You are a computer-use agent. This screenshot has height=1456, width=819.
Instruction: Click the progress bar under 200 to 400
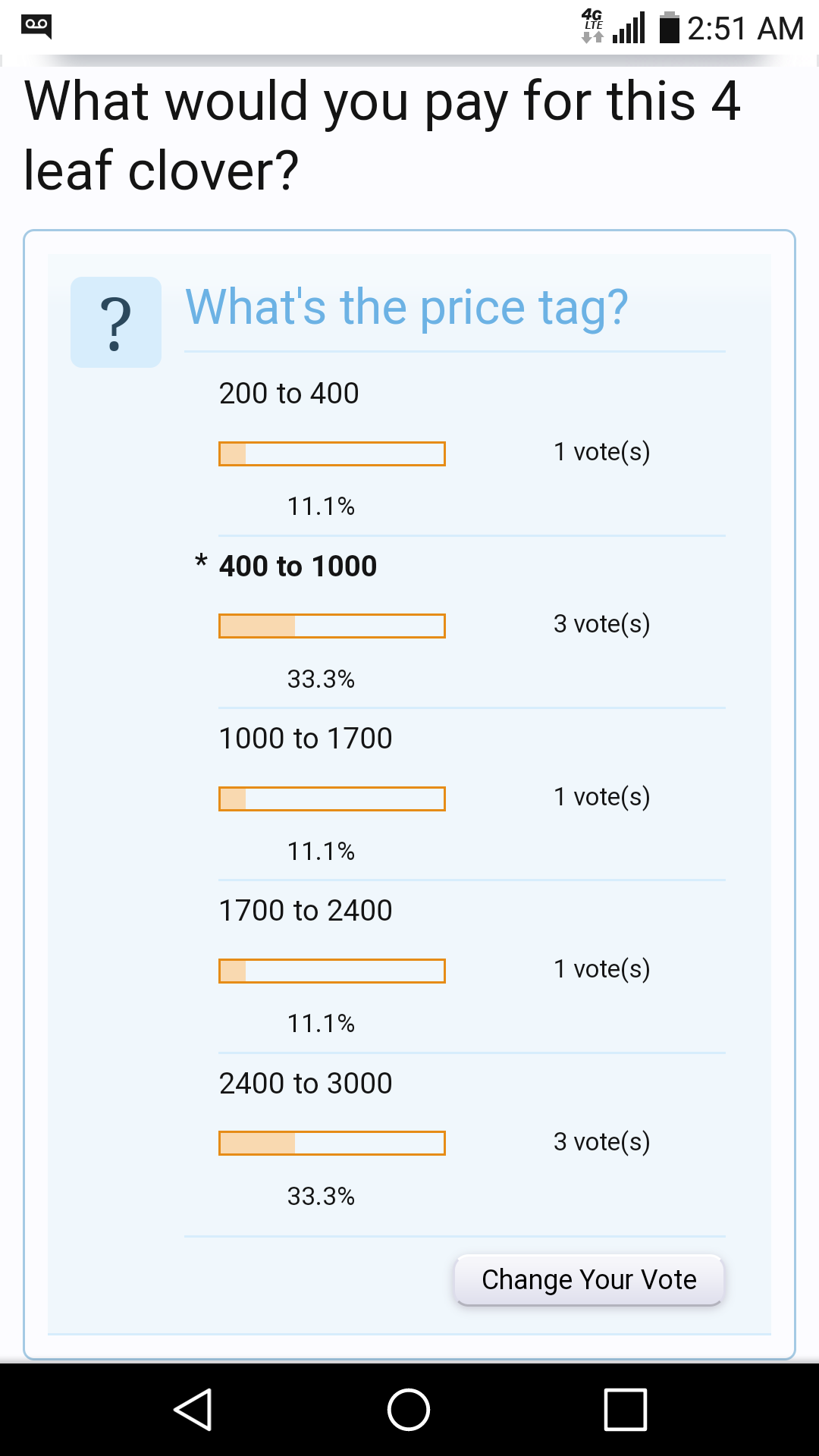pyautogui.click(x=332, y=454)
